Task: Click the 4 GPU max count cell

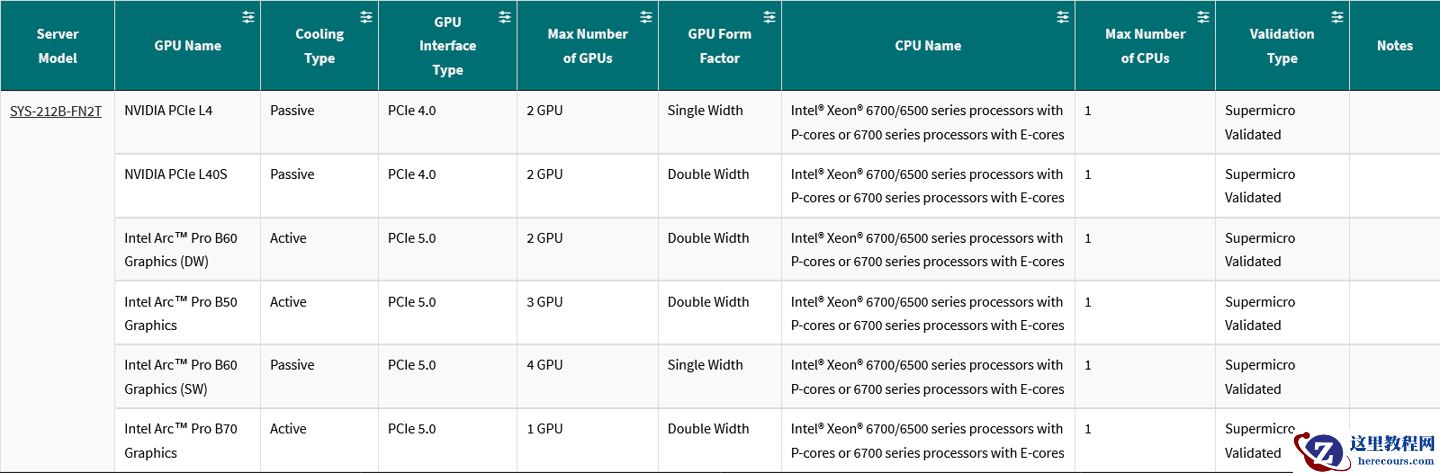Action: click(545, 366)
